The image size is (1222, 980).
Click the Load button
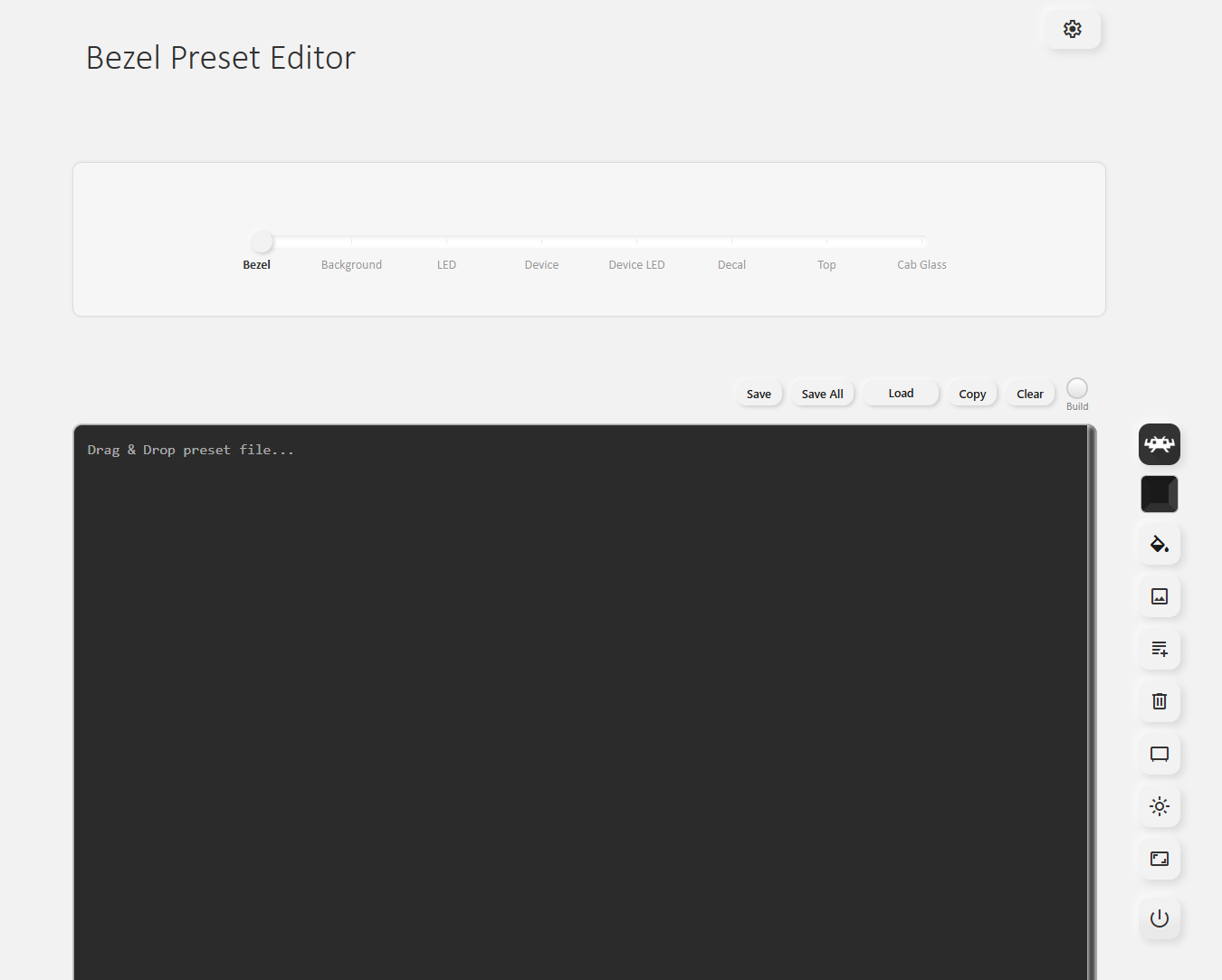point(901,393)
